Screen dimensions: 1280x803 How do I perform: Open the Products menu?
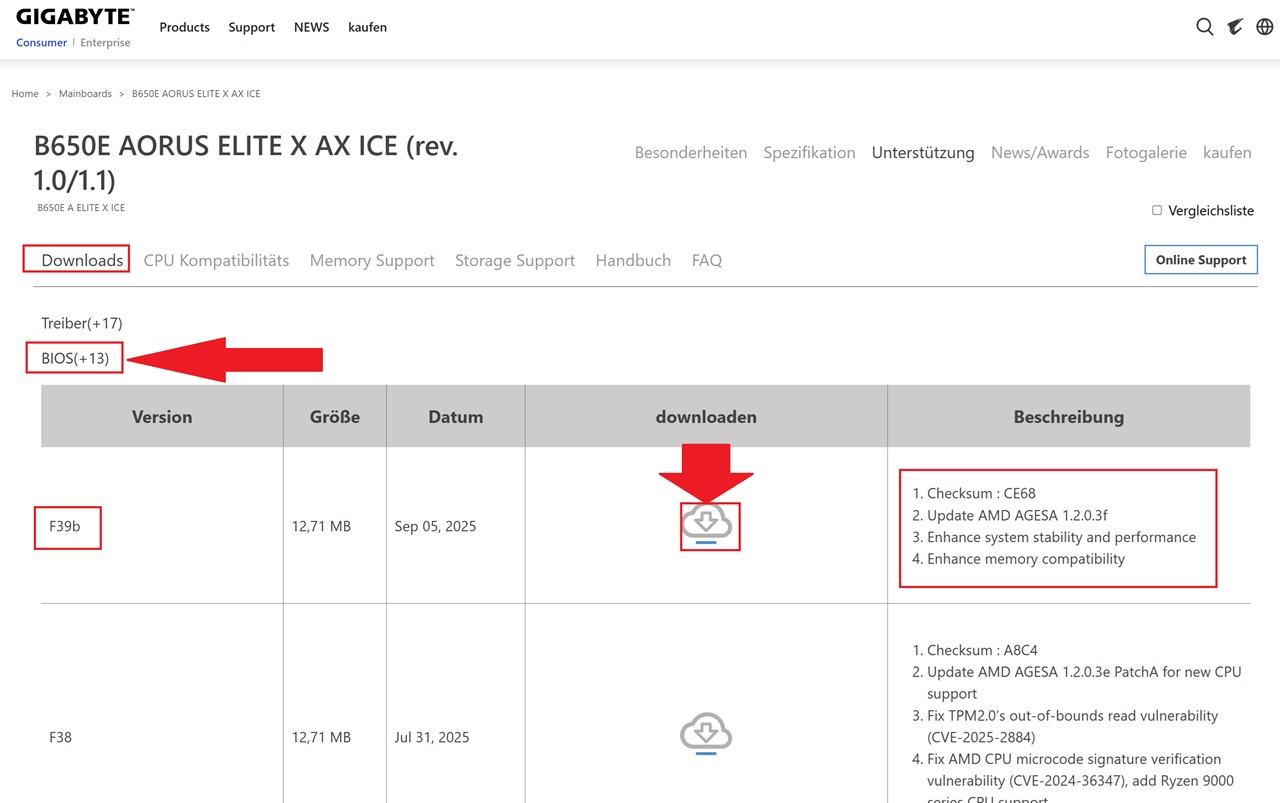coord(185,27)
